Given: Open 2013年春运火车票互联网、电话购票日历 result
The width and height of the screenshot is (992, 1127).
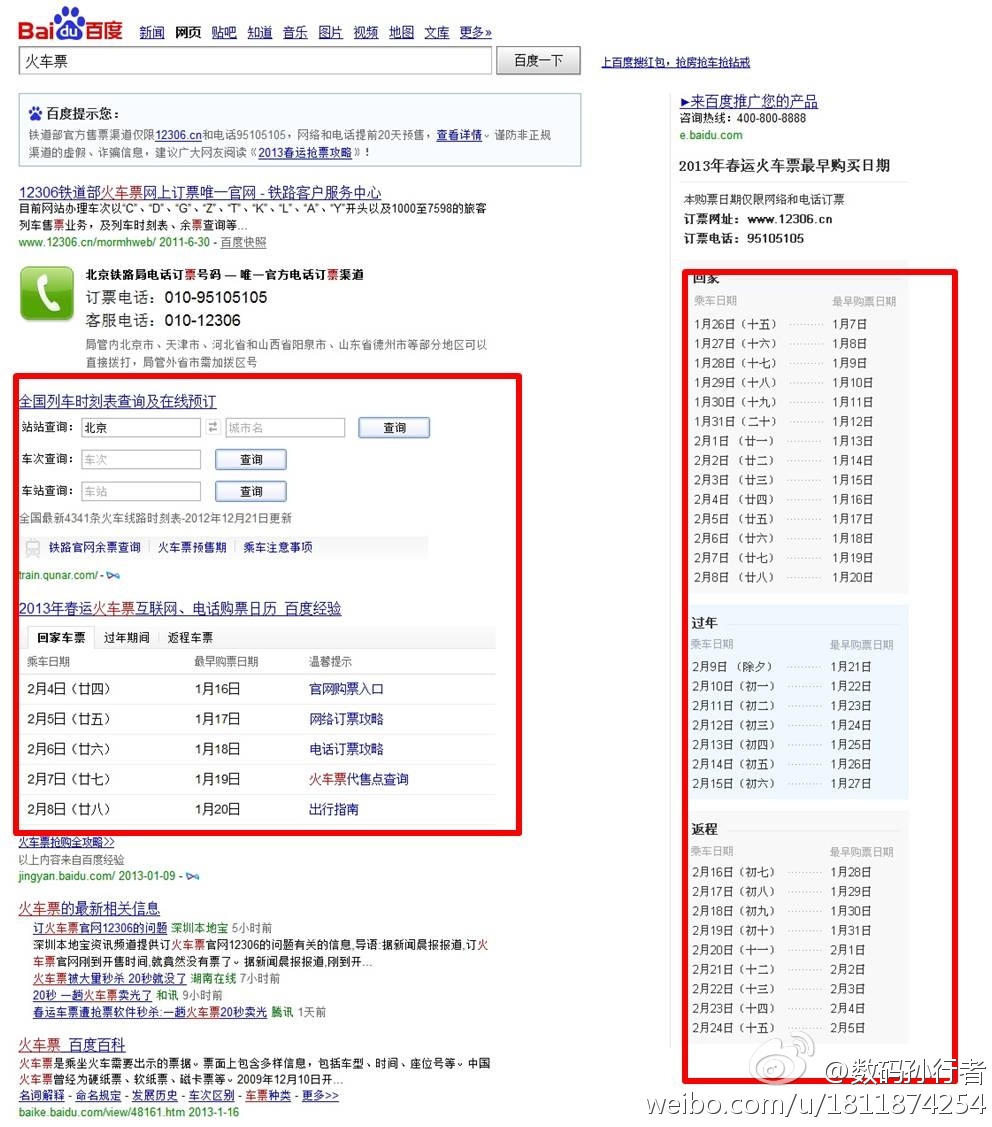Looking at the screenshot, I should (180, 609).
